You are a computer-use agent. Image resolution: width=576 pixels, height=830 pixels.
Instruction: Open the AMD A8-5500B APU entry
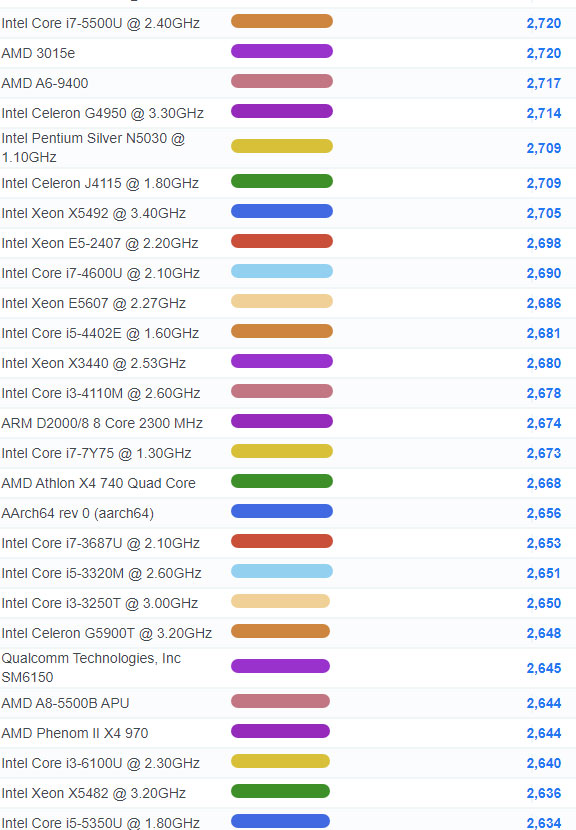(66, 703)
